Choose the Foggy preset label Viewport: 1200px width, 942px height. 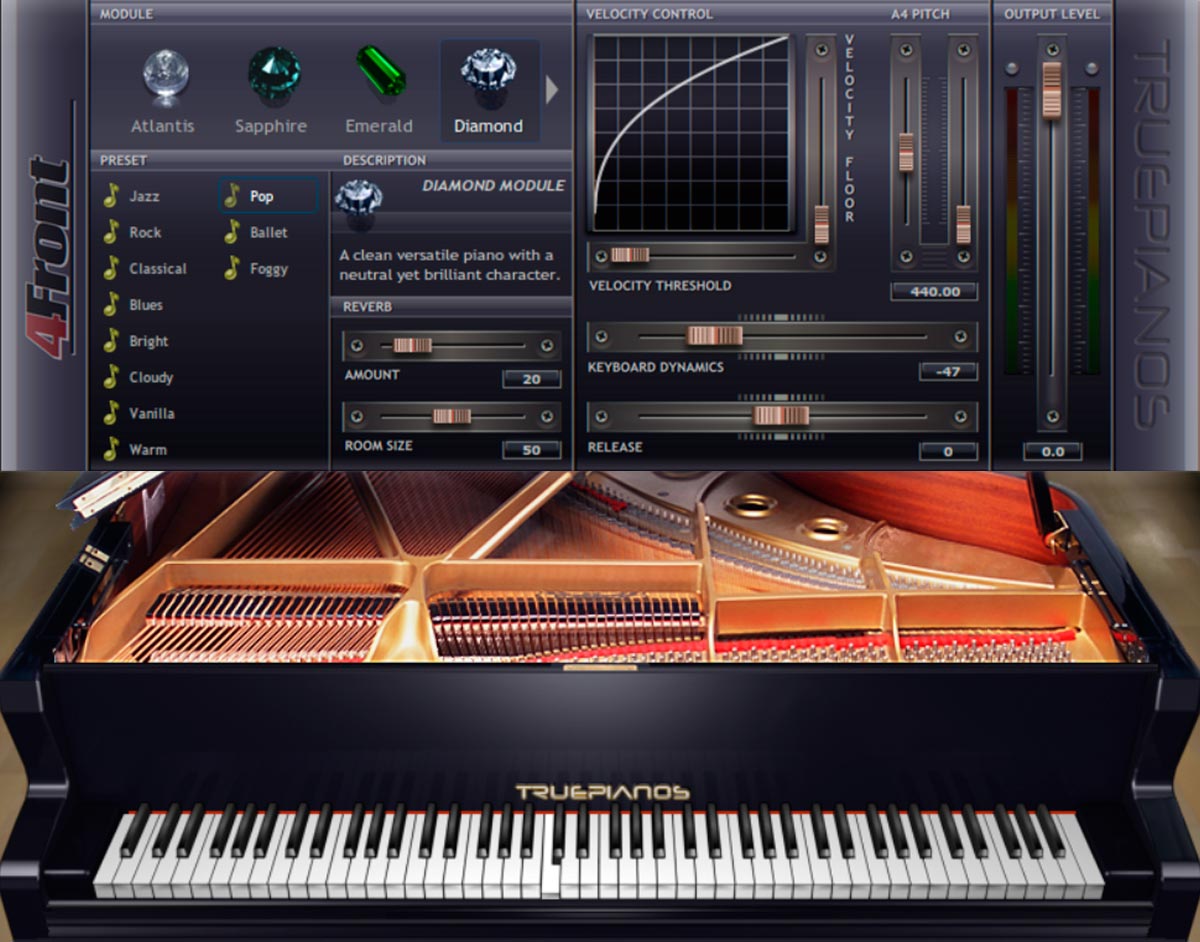pos(269,269)
